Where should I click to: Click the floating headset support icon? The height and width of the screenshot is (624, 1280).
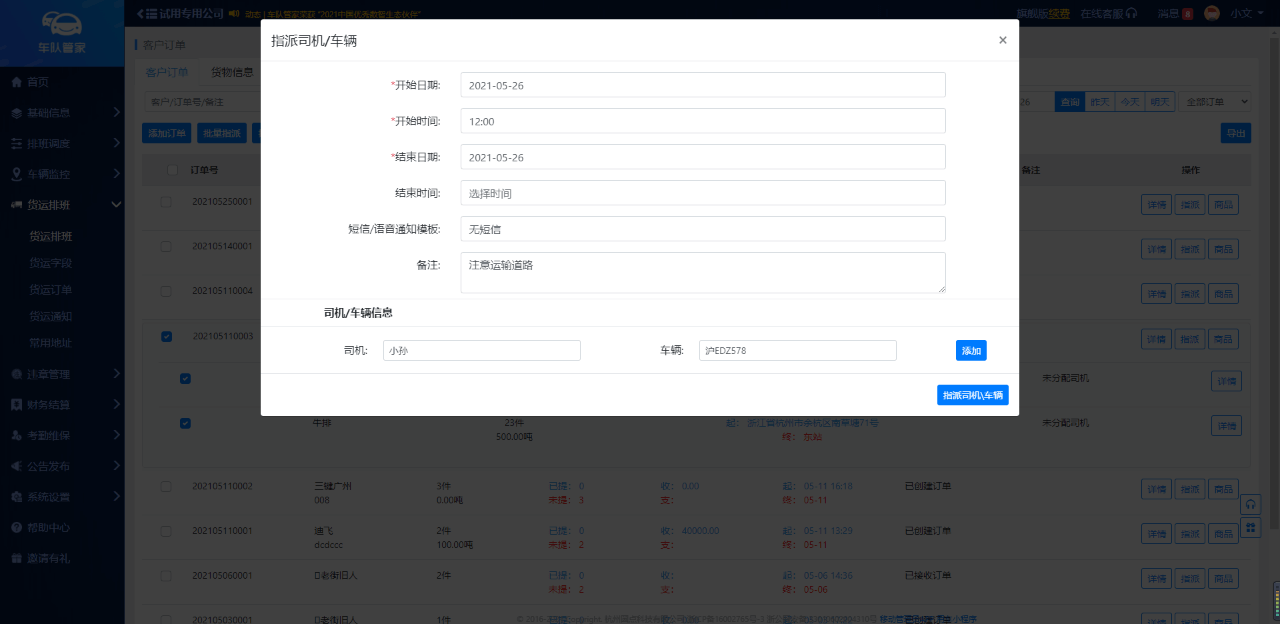click(x=1250, y=504)
